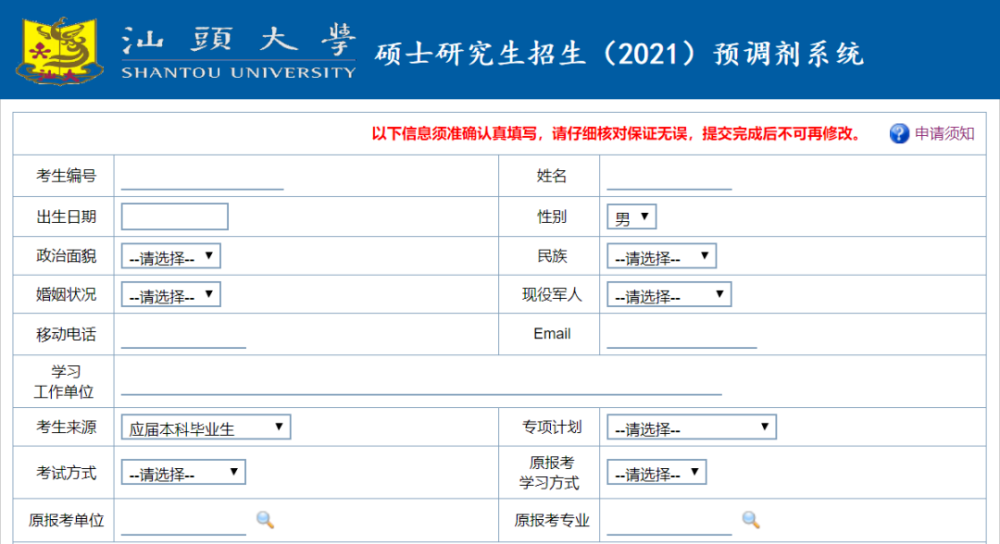Focus the 原报考专业 input field
1000x544 pixels.
[x=669, y=521]
